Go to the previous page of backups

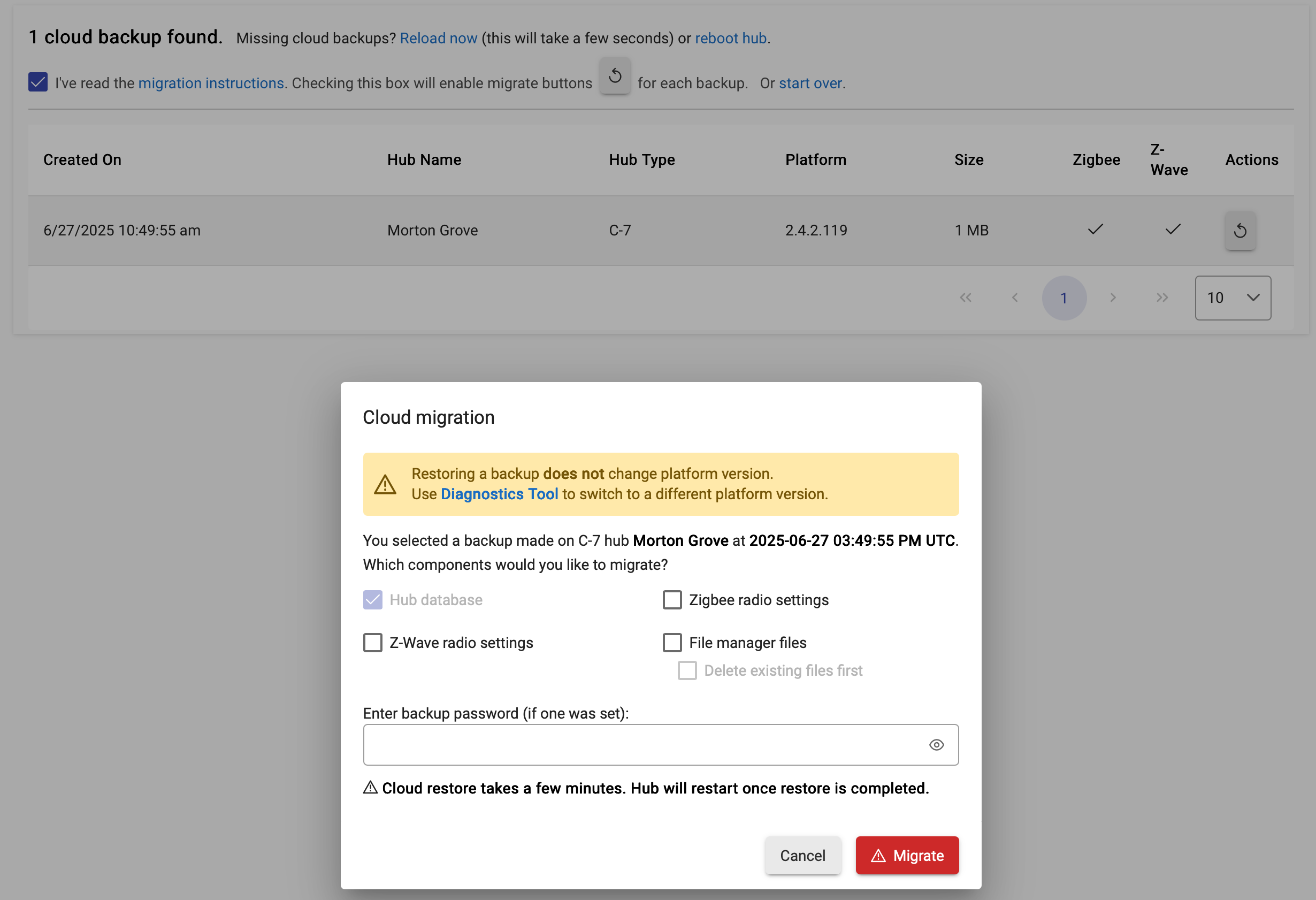click(x=1015, y=298)
